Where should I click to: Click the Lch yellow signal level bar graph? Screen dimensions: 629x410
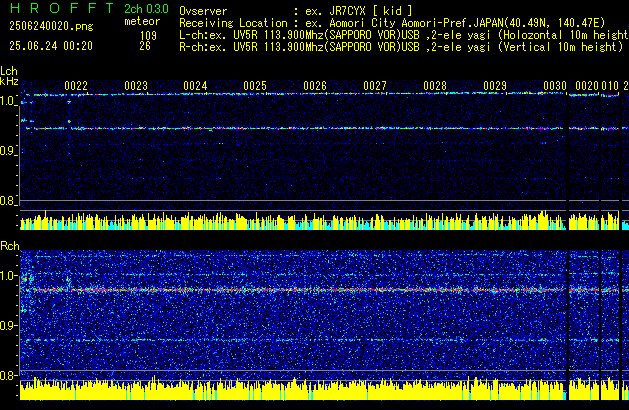[x=293, y=220]
